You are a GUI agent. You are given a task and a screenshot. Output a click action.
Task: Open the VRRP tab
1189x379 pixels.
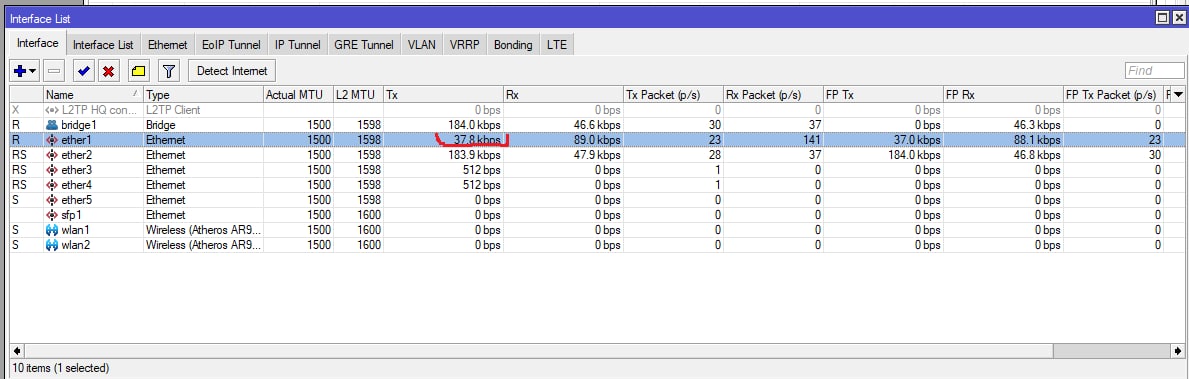click(x=464, y=45)
